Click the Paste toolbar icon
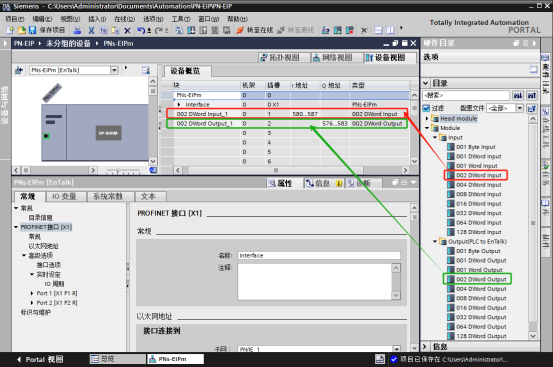 click(115, 30)
